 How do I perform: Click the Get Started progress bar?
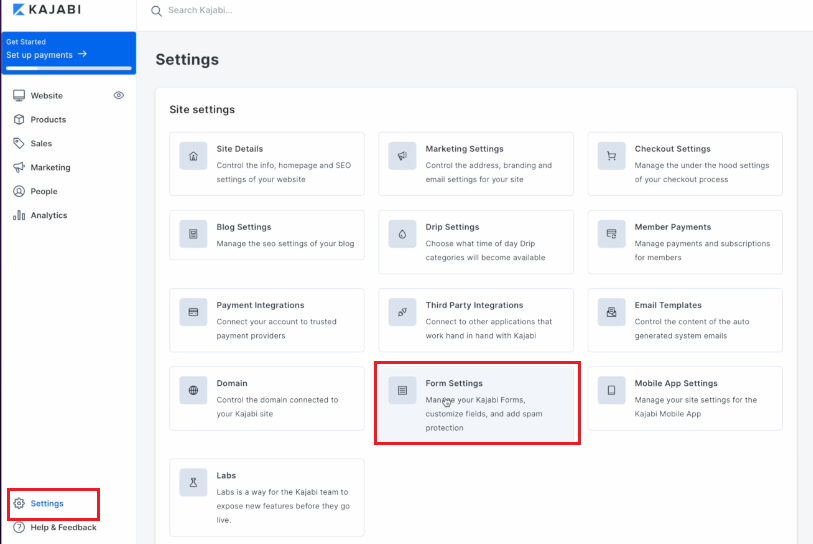click(68, 68)
